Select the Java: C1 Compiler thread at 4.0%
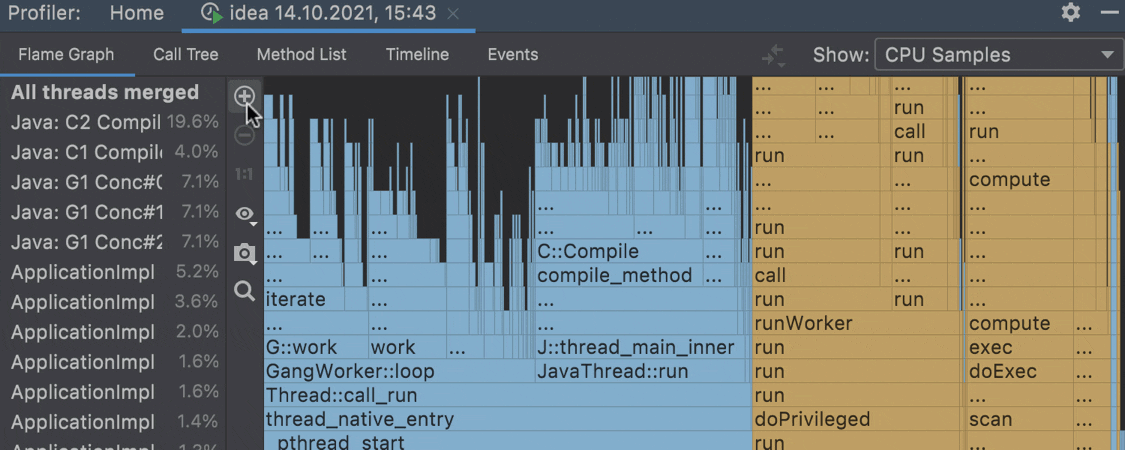The image size is (1125, 450). click(x=113, y=152)
